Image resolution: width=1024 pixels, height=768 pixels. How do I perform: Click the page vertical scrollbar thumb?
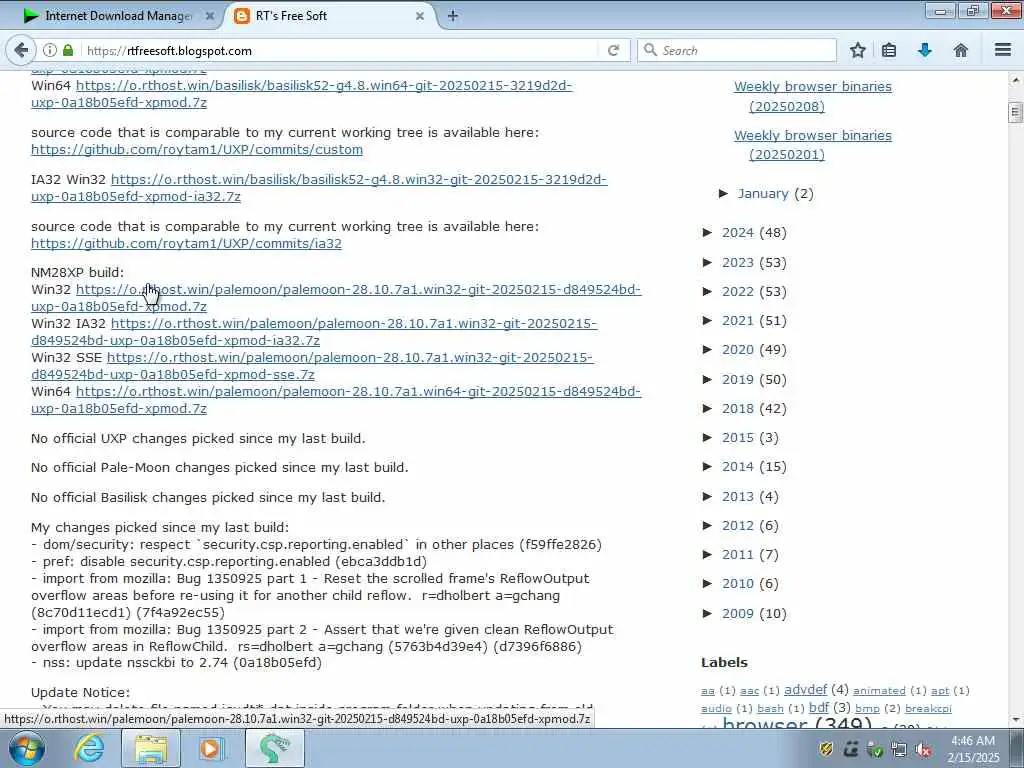(1016, 112)
